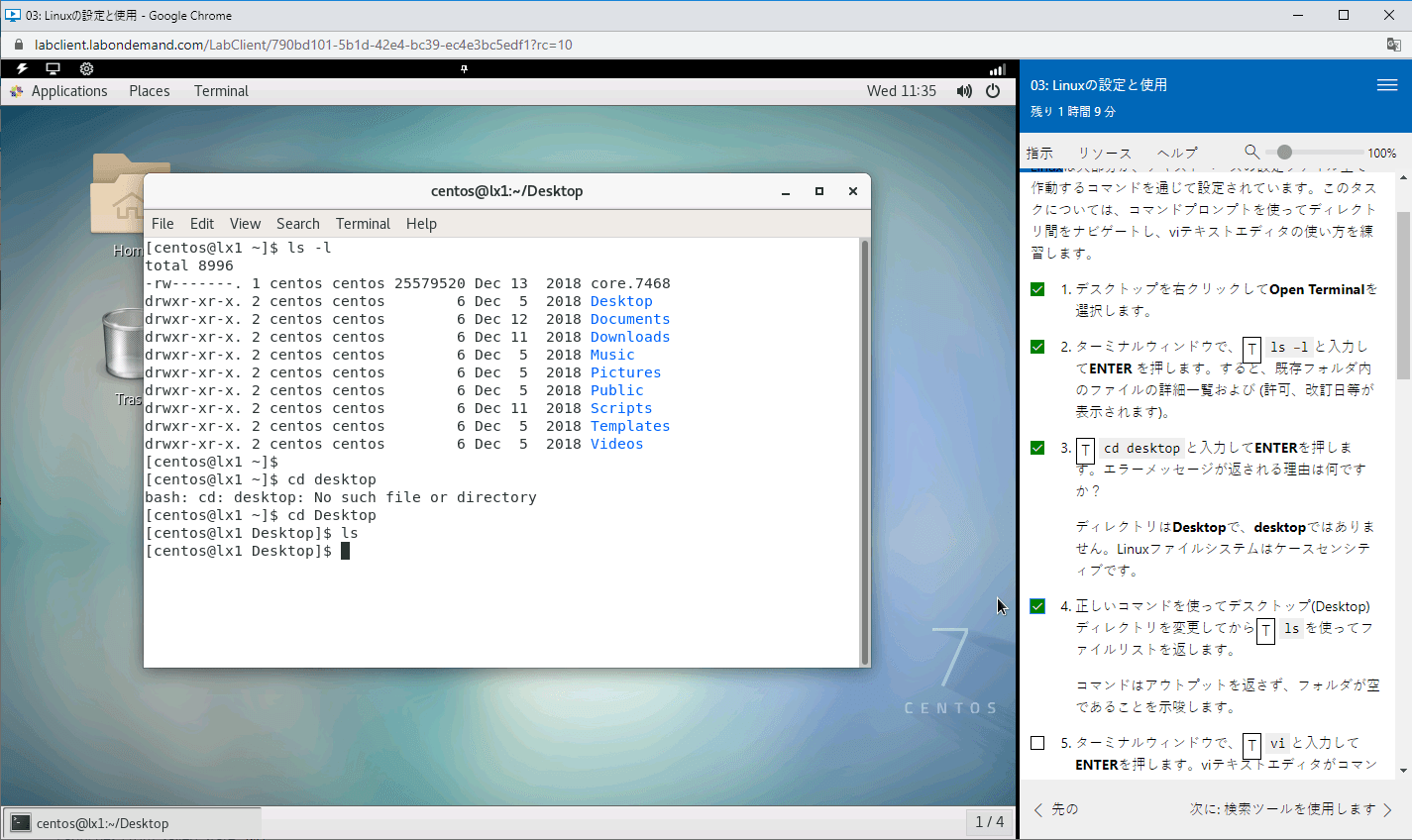Click the magnifier zoom icon in instructions panel
The width and height of the screenshot is (1412, 840).
[1251, 152]
